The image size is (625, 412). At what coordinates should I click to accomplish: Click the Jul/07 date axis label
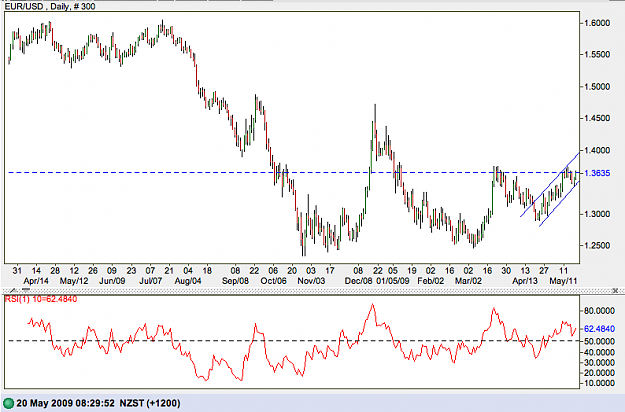150,281
